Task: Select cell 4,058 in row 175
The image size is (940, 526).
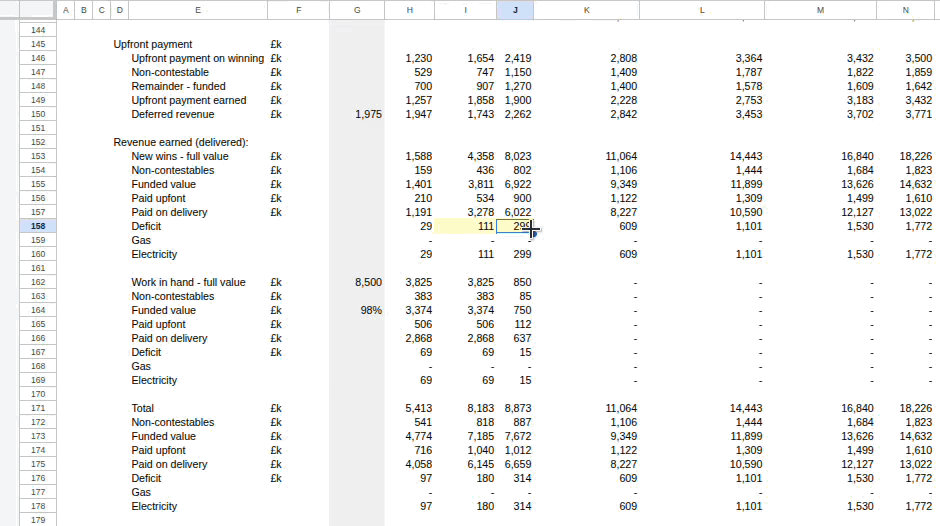Action: click(409, 464)
